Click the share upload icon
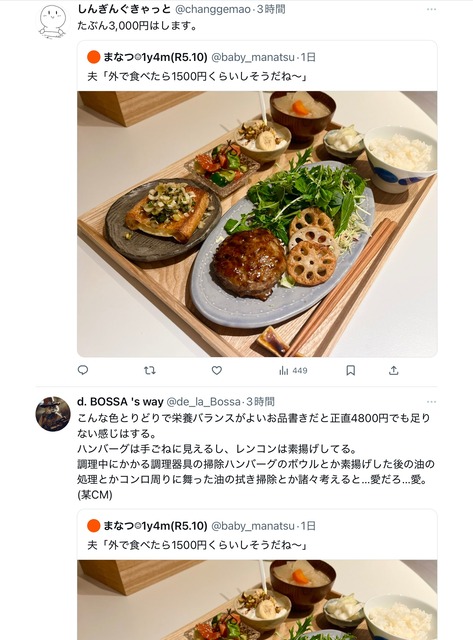 point(393,370)
